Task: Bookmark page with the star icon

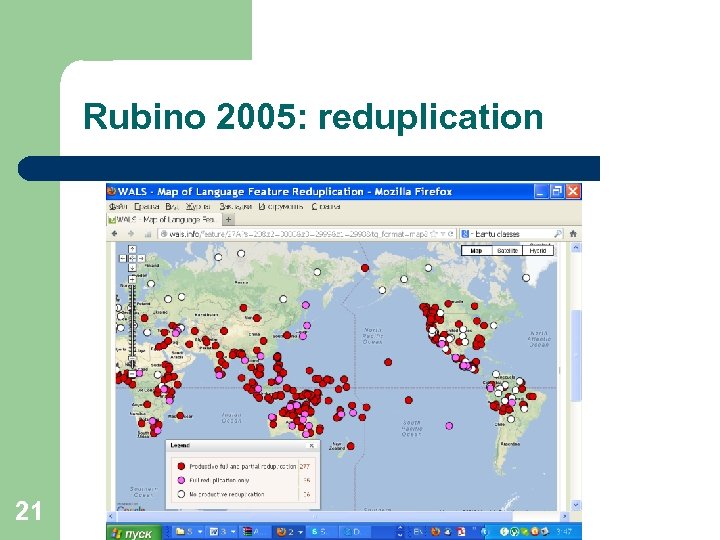Action: click(x=433, y=234)
